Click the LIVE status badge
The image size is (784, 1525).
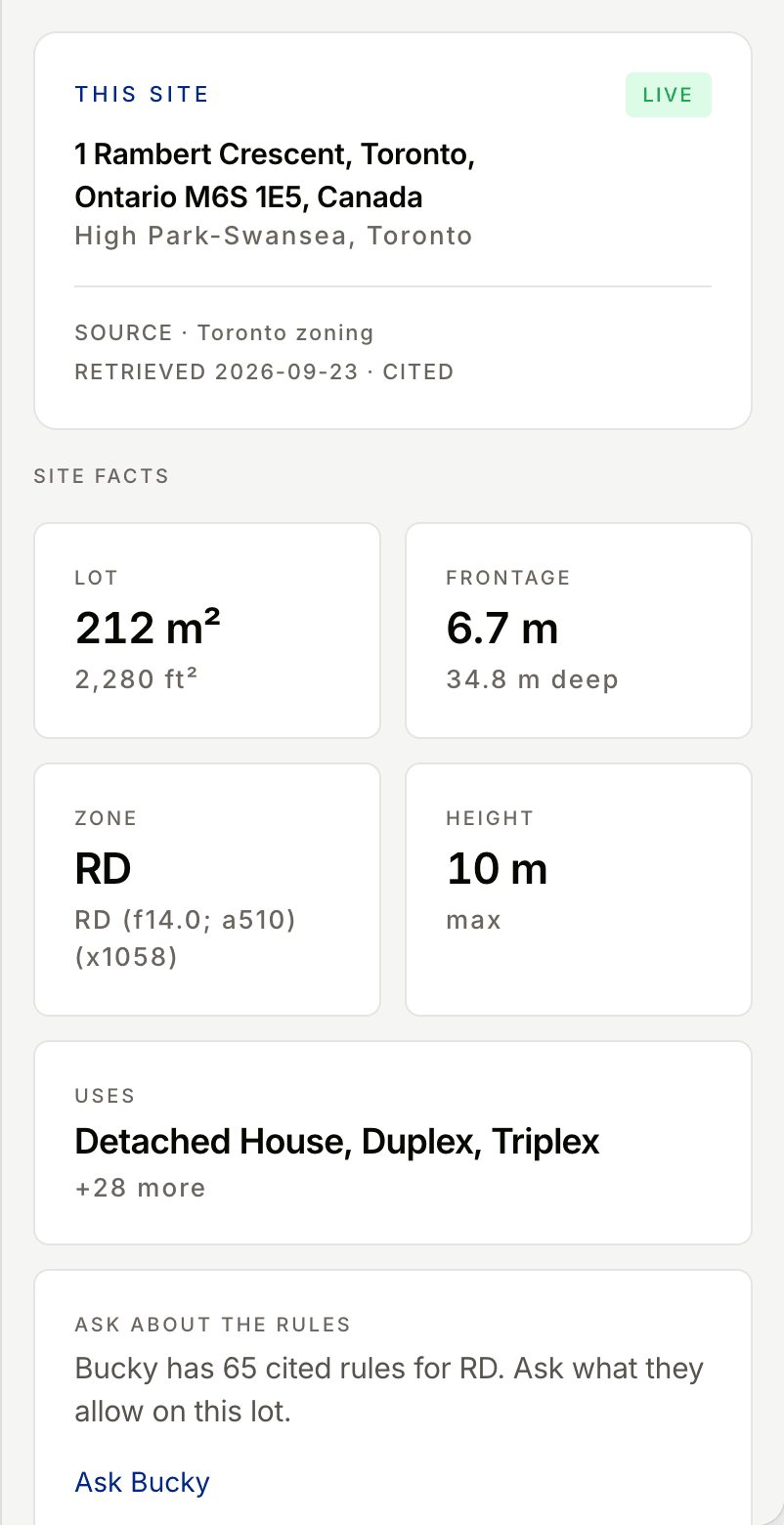coord(669,95)
